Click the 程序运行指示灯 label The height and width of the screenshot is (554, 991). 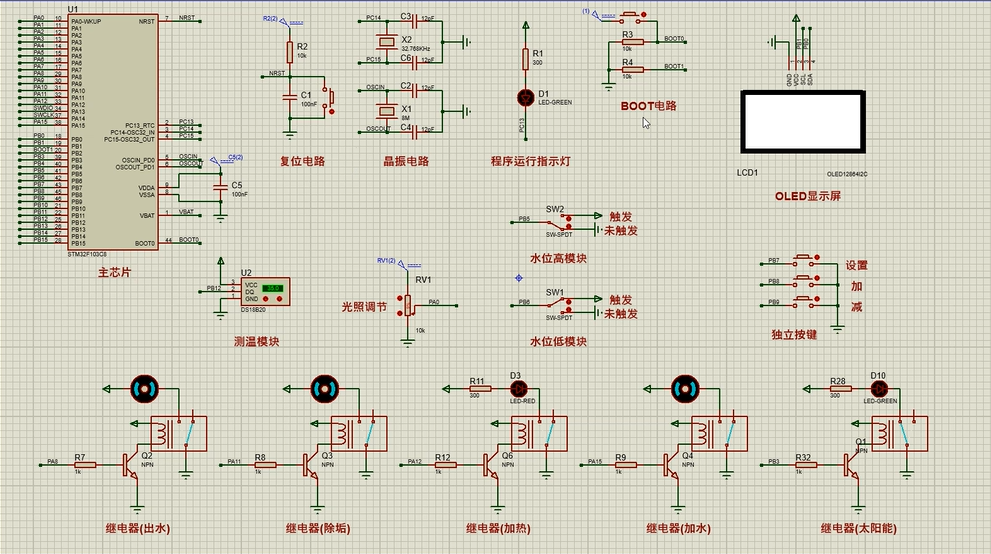click(x=531, y=161)
